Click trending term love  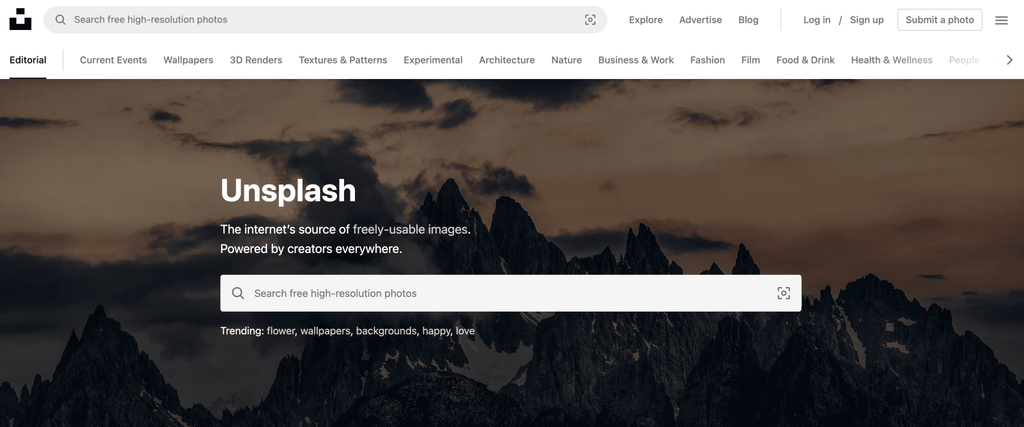[465, 331]
